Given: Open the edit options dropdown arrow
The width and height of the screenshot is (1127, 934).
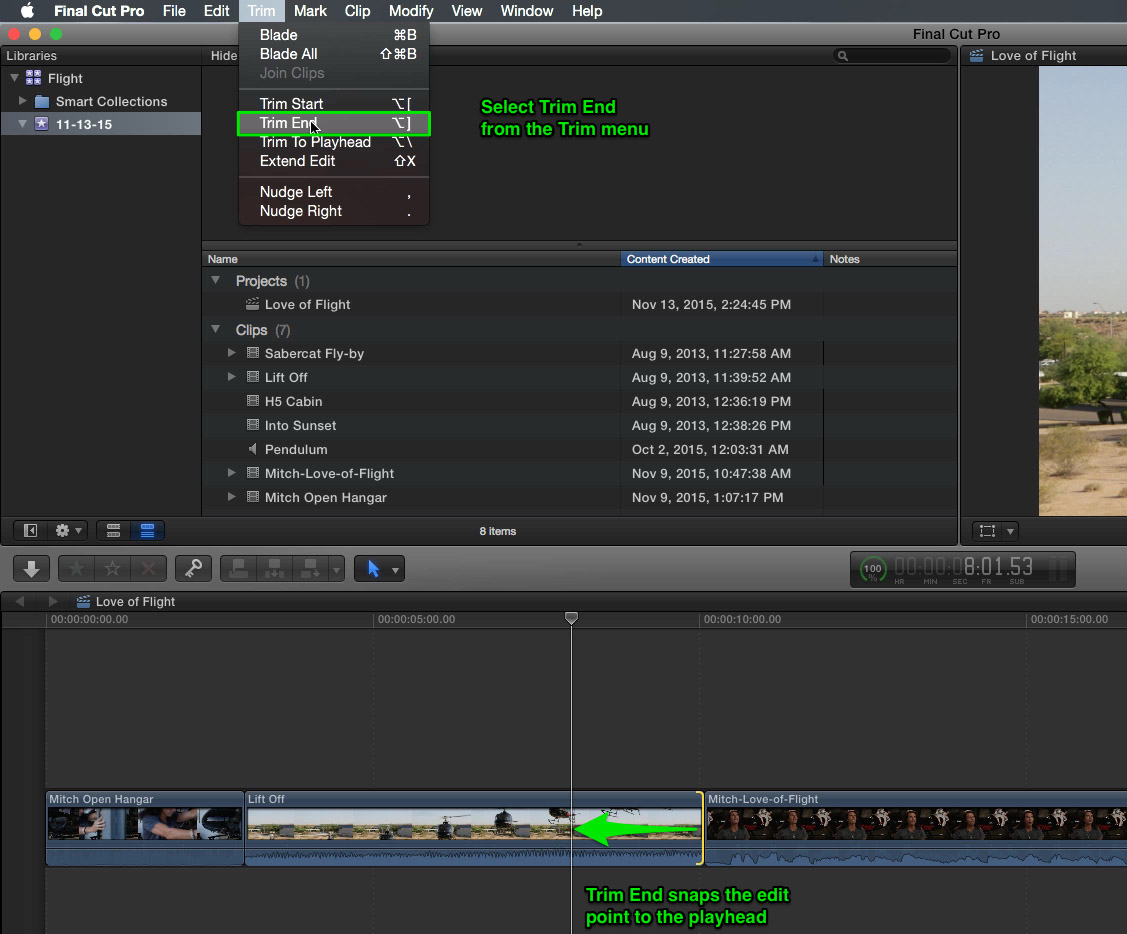Looking at the screenshot, I should tap(336, 569).
